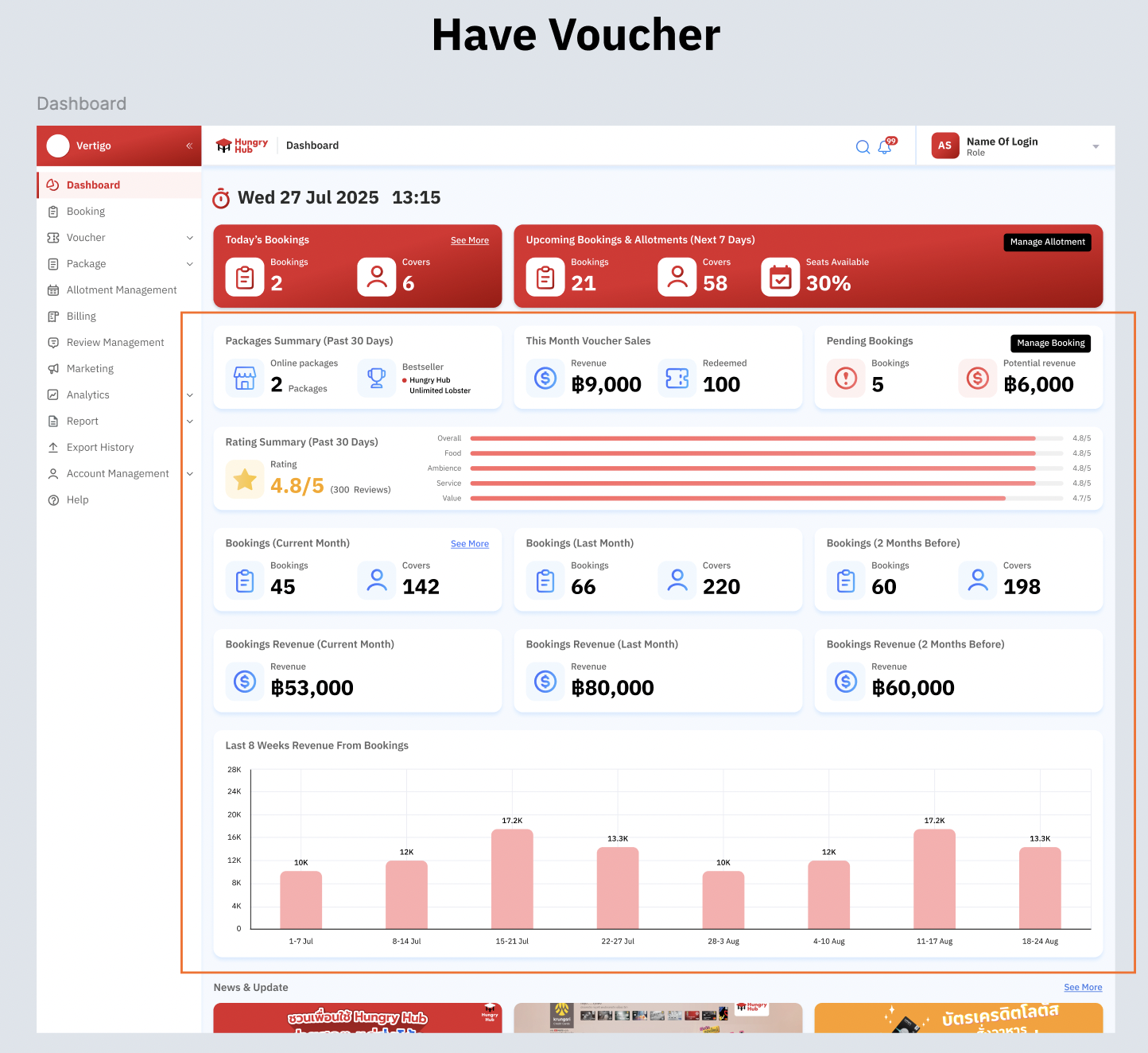
Task: Open notifications bell with 99 badge
Action: coord(885,147)
